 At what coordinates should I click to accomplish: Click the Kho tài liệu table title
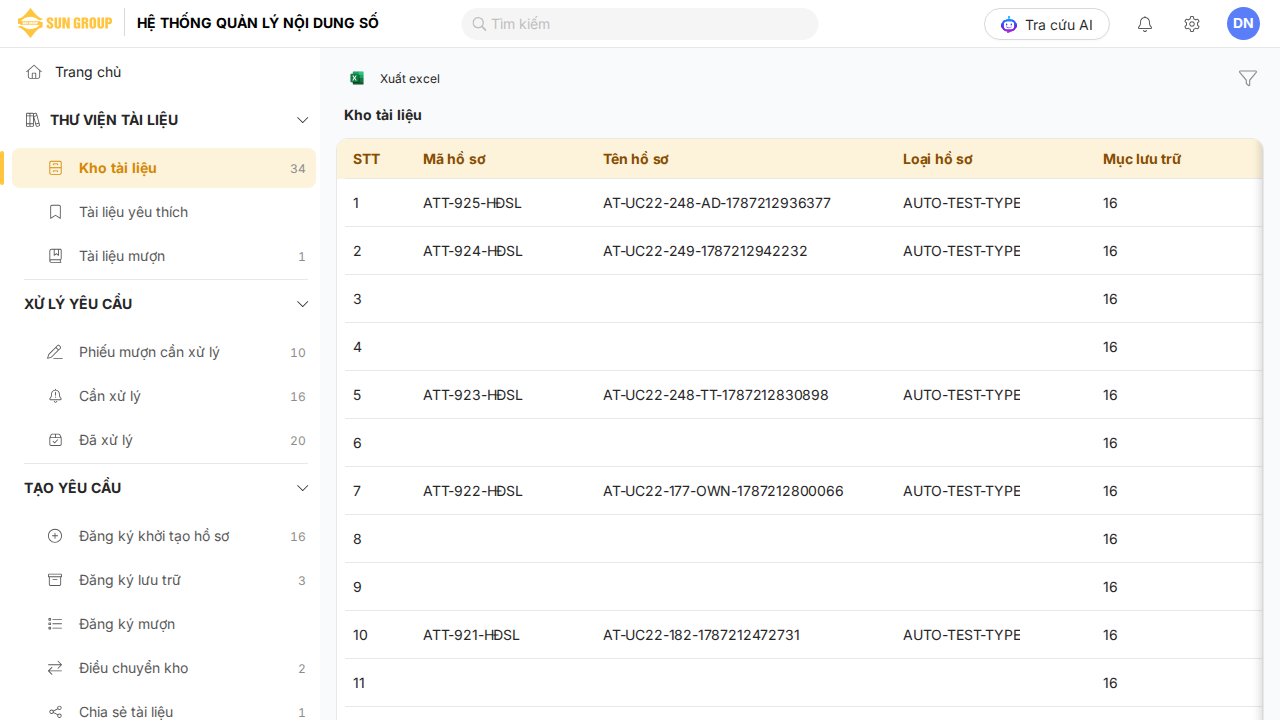(x=383, y=115)
